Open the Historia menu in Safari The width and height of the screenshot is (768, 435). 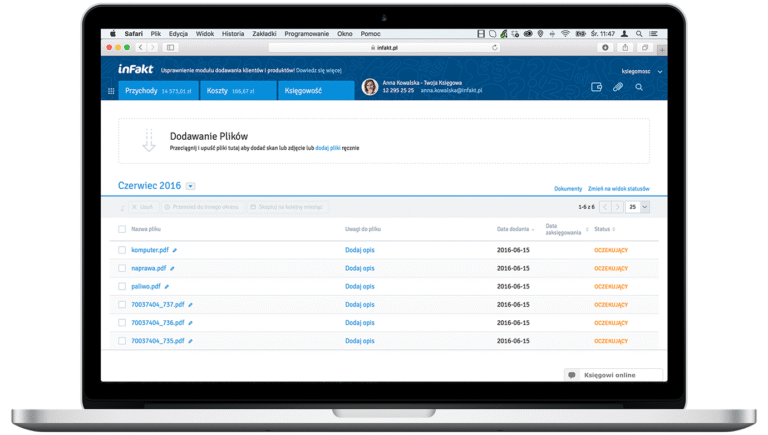[233, 33]
